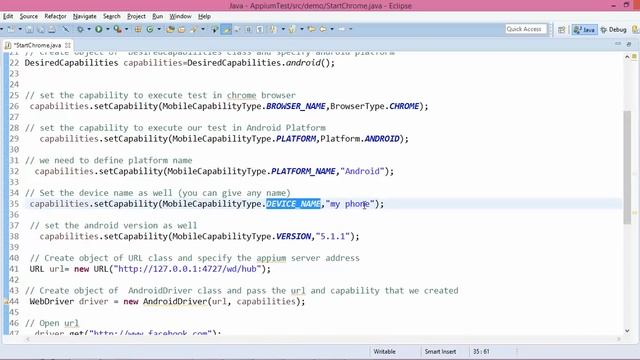Viewport: 640px width, 360px height.
Task: Click into the Quick Access field
Action: (526, 29)
